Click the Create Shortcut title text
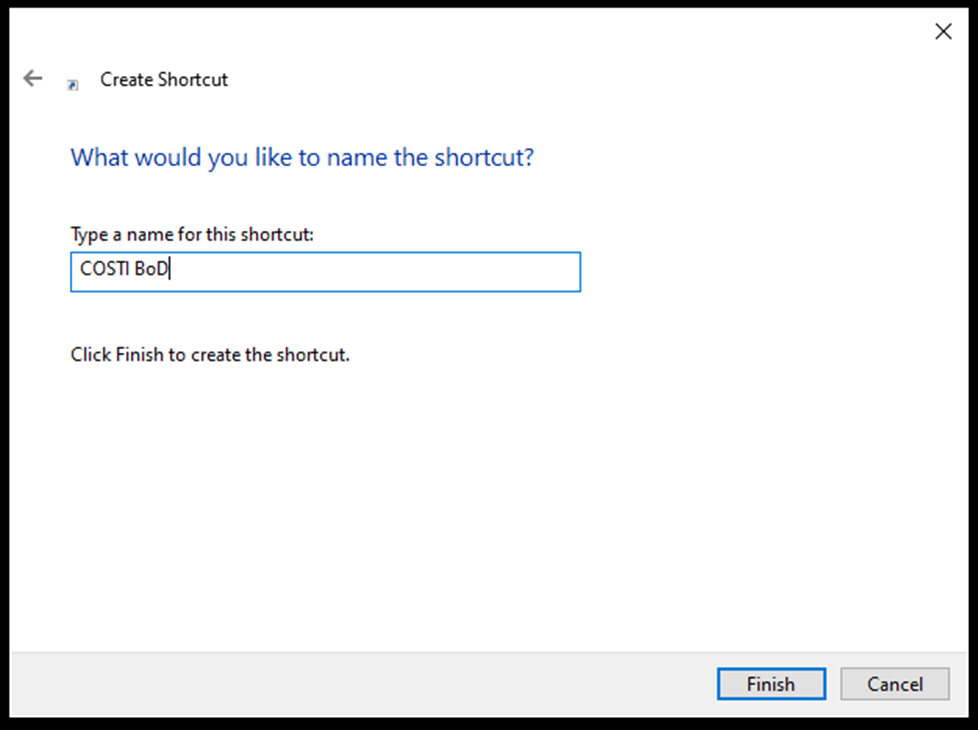The height and width of the screenshot is (730, 978). tap(164, 79)
